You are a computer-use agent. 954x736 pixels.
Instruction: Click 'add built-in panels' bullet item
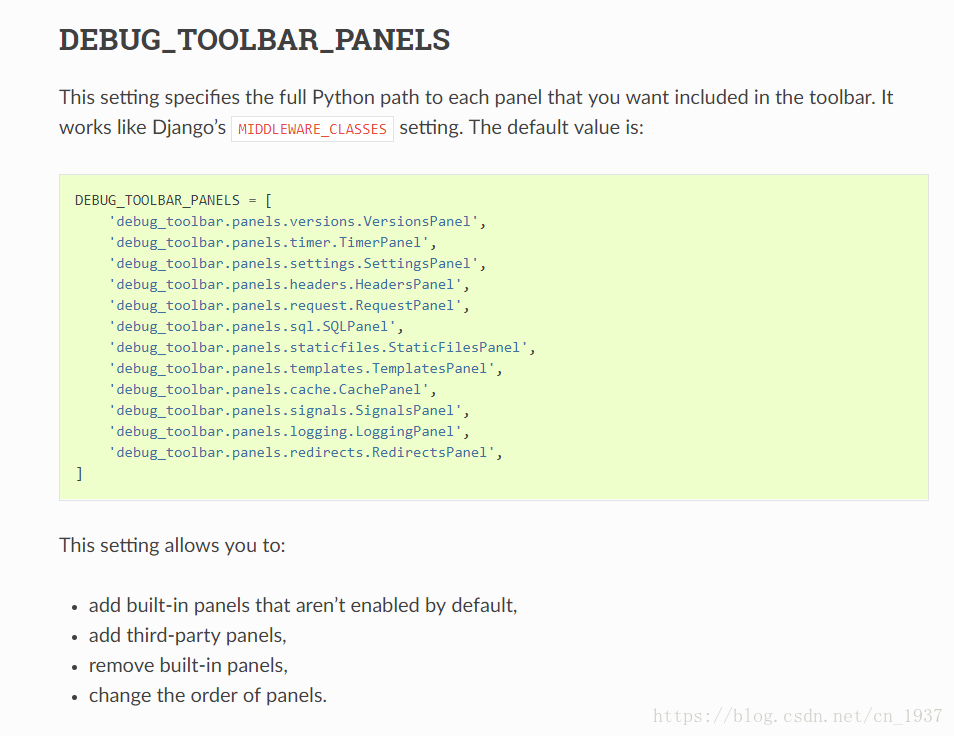(x=302, y=605)
